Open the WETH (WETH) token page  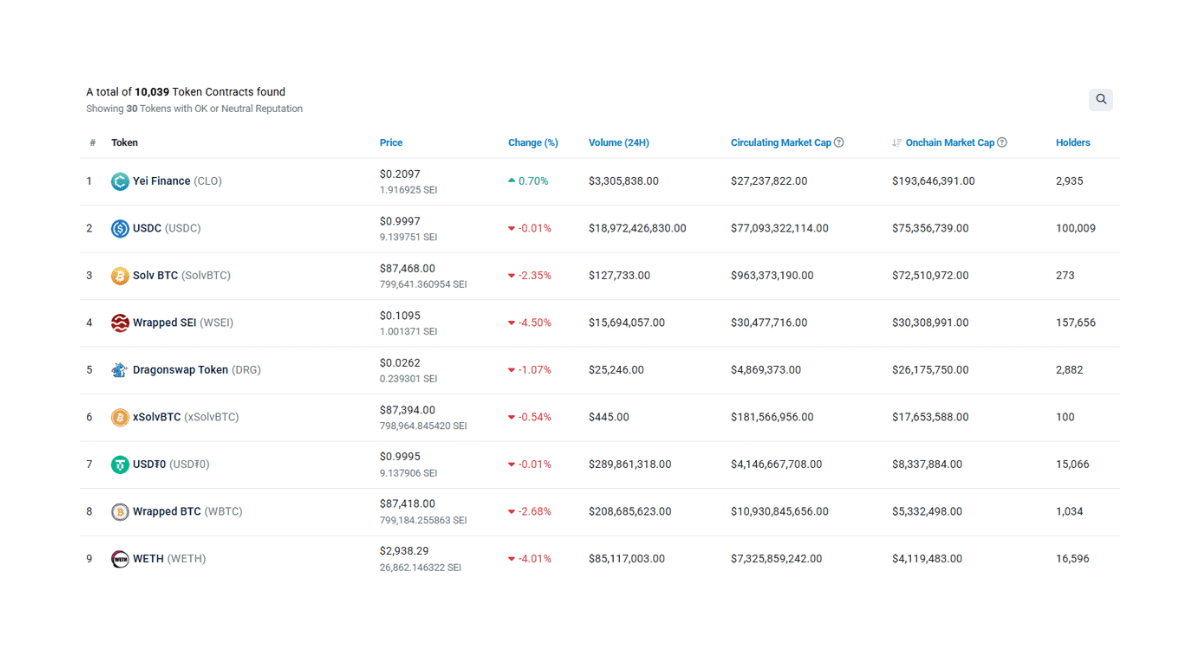point(169,558)
